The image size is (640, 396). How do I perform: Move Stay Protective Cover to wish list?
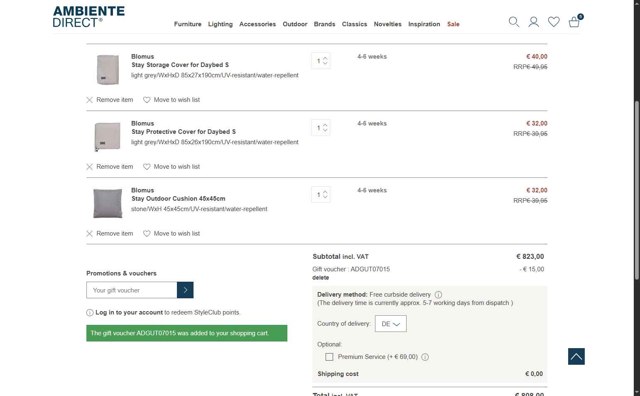click(x=171, y=167)
